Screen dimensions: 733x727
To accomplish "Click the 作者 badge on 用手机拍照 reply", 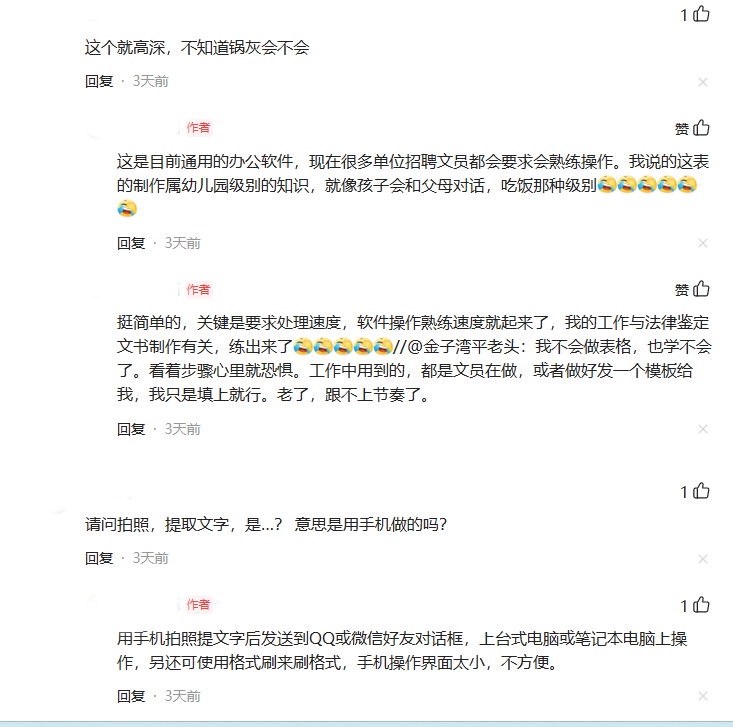I will point(198,605).
